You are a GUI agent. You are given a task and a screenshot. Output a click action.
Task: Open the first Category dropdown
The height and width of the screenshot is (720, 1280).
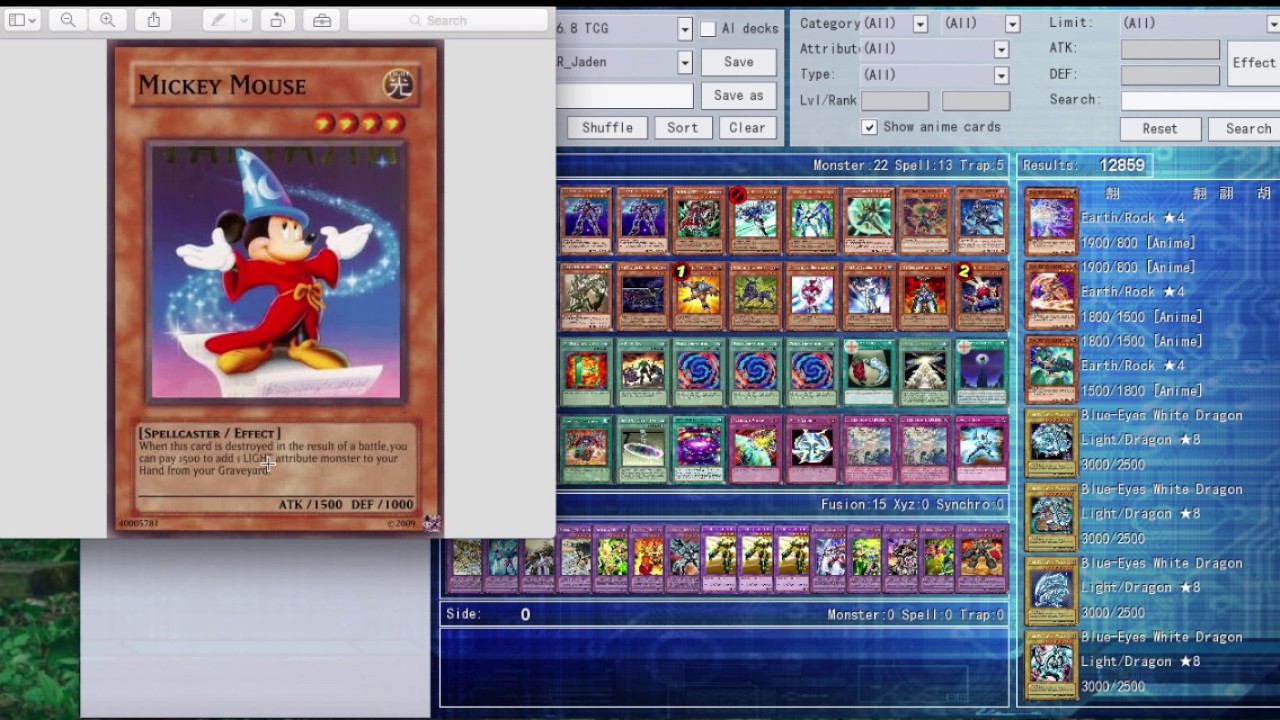click(920, 23)
